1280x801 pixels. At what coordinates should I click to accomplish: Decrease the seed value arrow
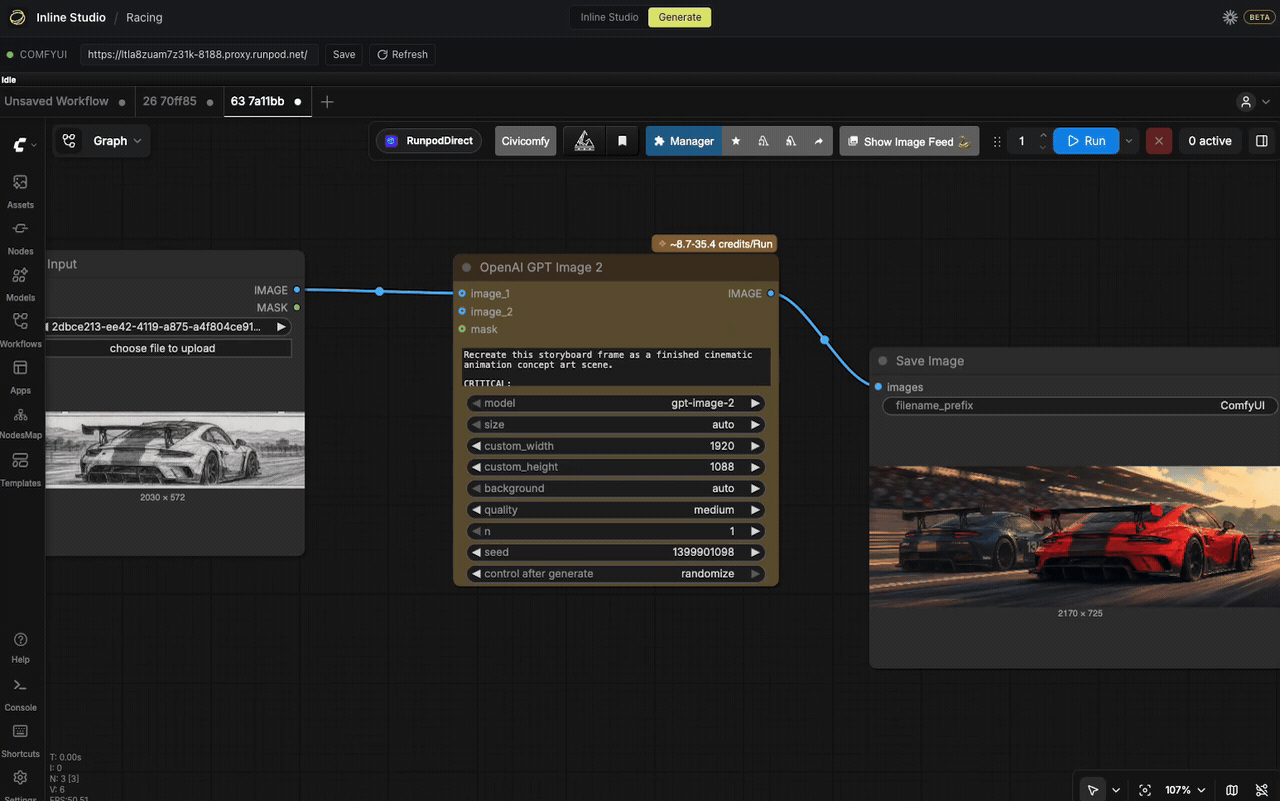(476, 552)
